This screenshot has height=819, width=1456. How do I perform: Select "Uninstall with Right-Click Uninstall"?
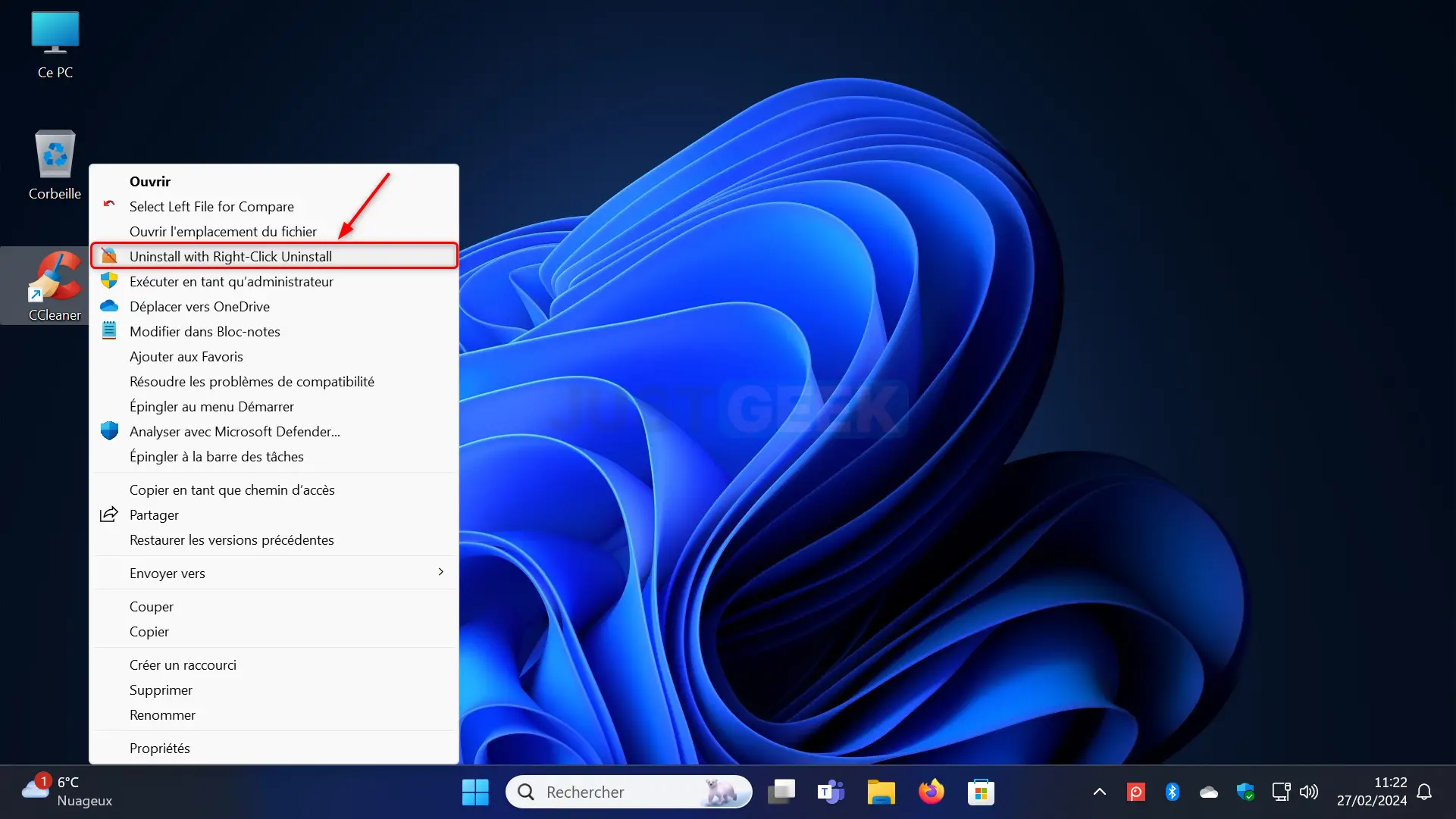pos(230,256)
